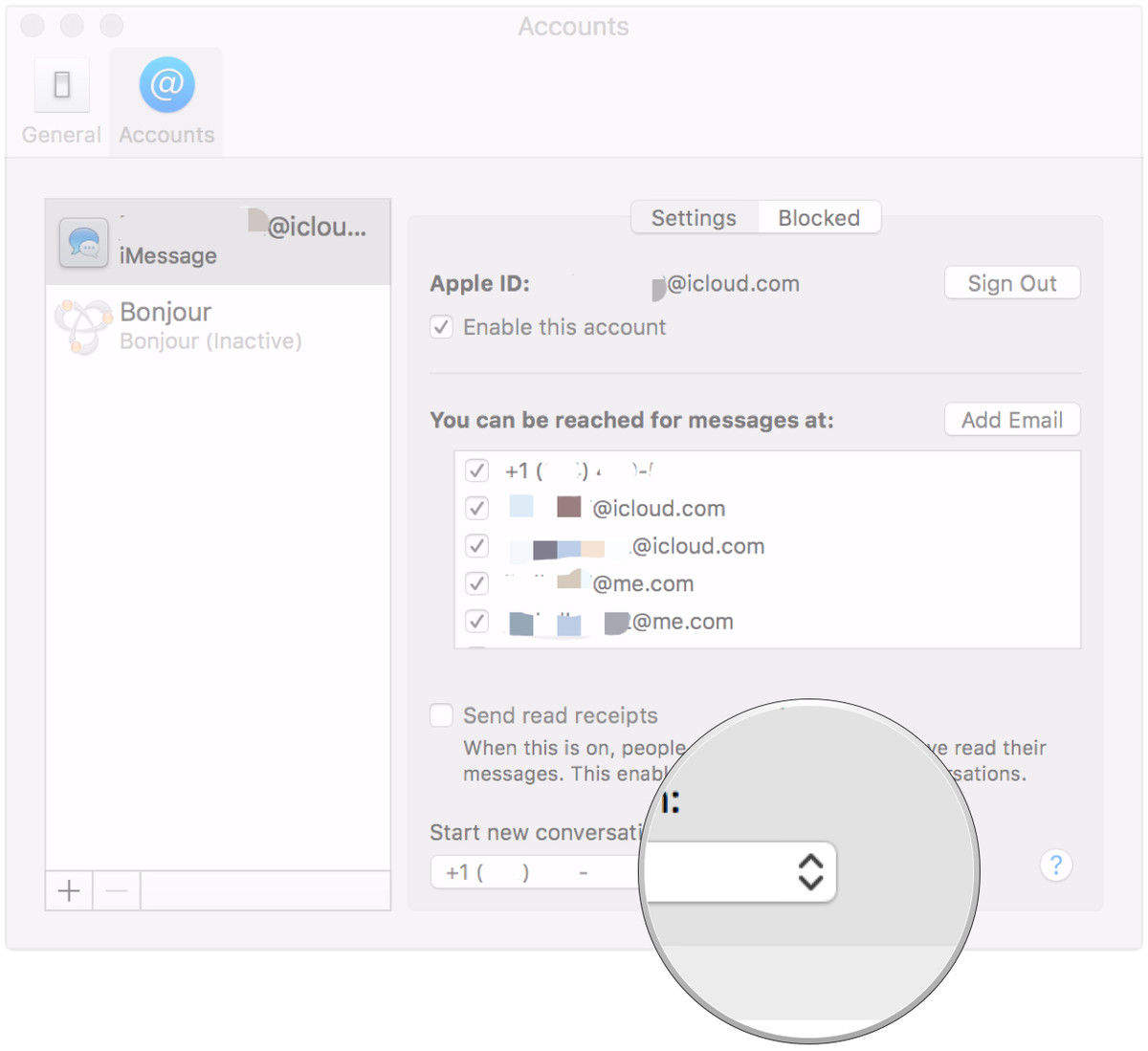The height and width of the screenshot is (1051, 1148).
Task: Click the close window button in title bar
Action: click(x=33, y=26)
